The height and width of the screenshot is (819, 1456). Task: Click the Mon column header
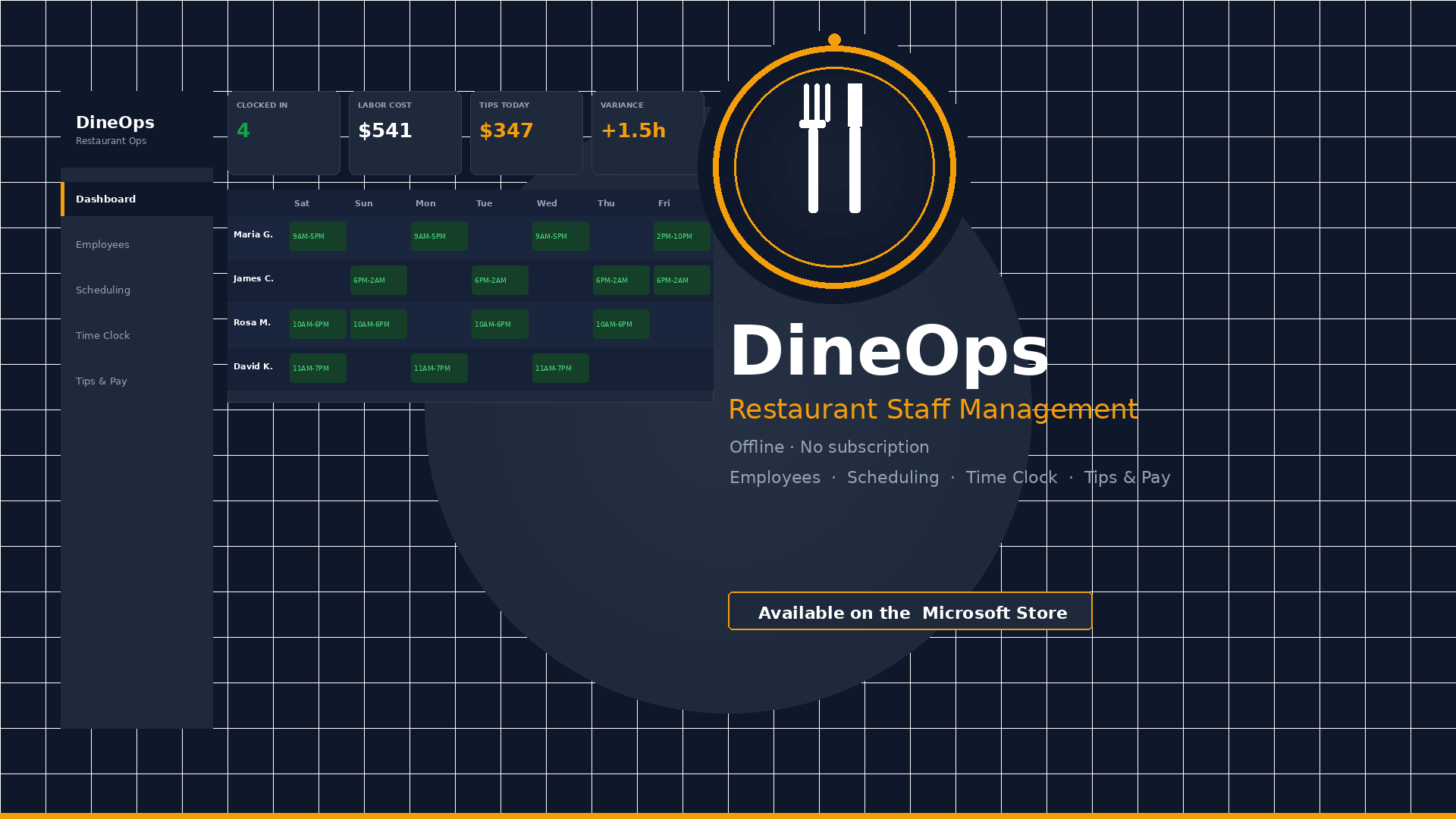coord(425,203)
